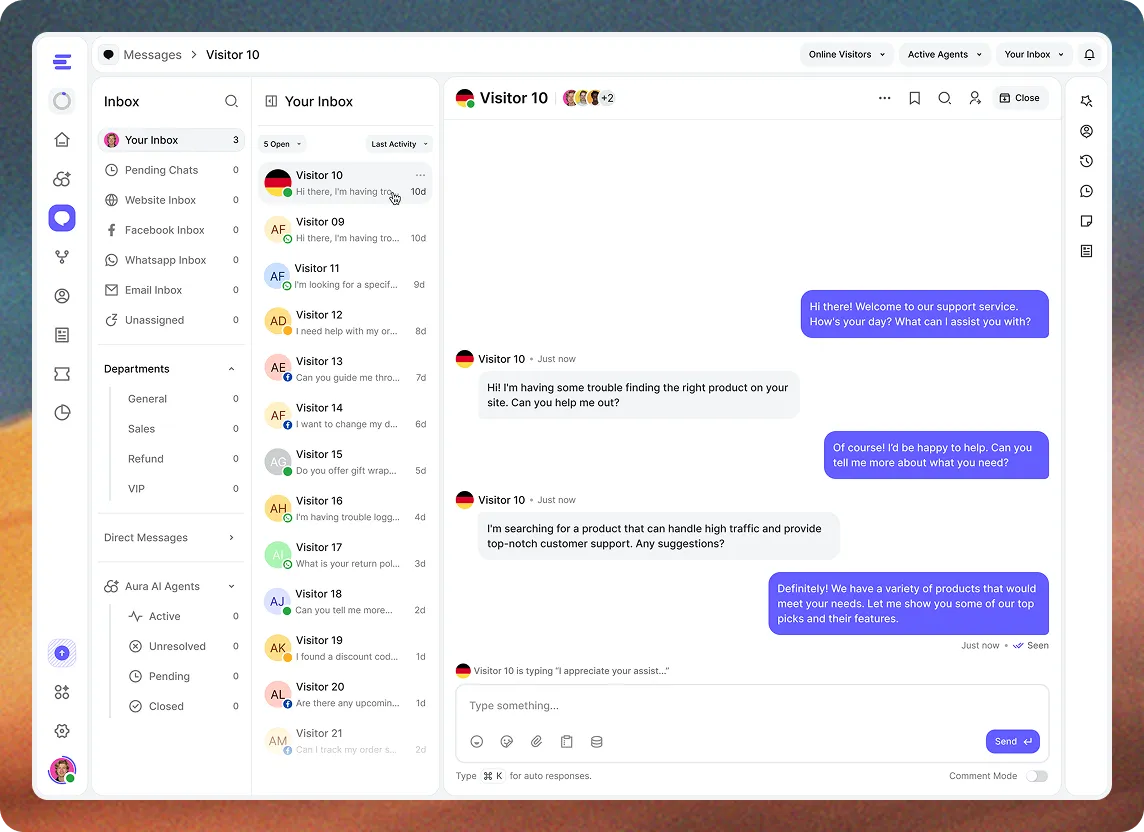Open settings gear in left sidebar
The image size is (1144, 832).
(62, 731)
